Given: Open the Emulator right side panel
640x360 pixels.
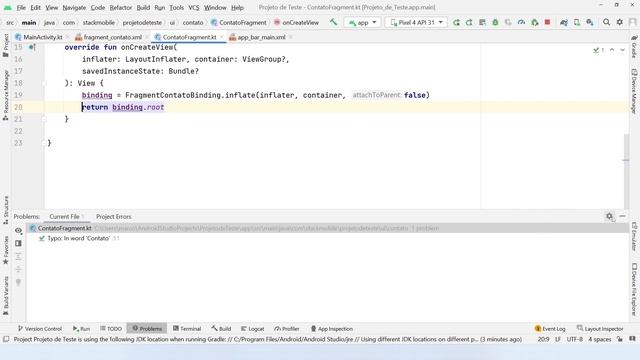Looking at the screenshot, I should coord(634,236).
